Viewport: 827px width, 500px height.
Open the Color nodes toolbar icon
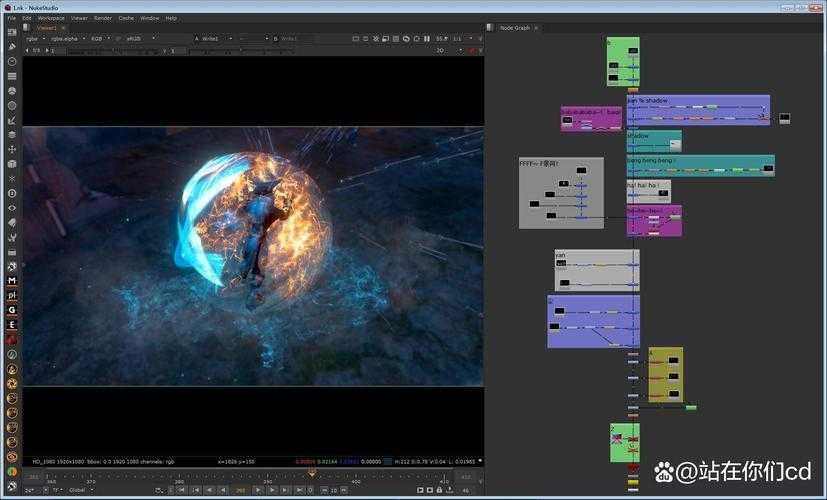(12, 91)
